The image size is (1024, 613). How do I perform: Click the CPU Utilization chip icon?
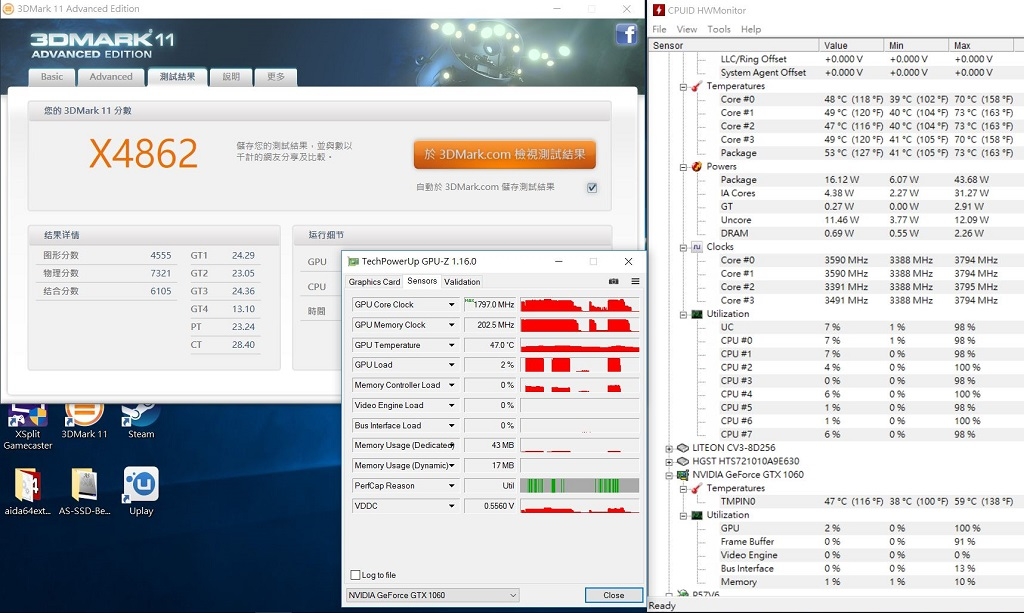tap(697, 314)
